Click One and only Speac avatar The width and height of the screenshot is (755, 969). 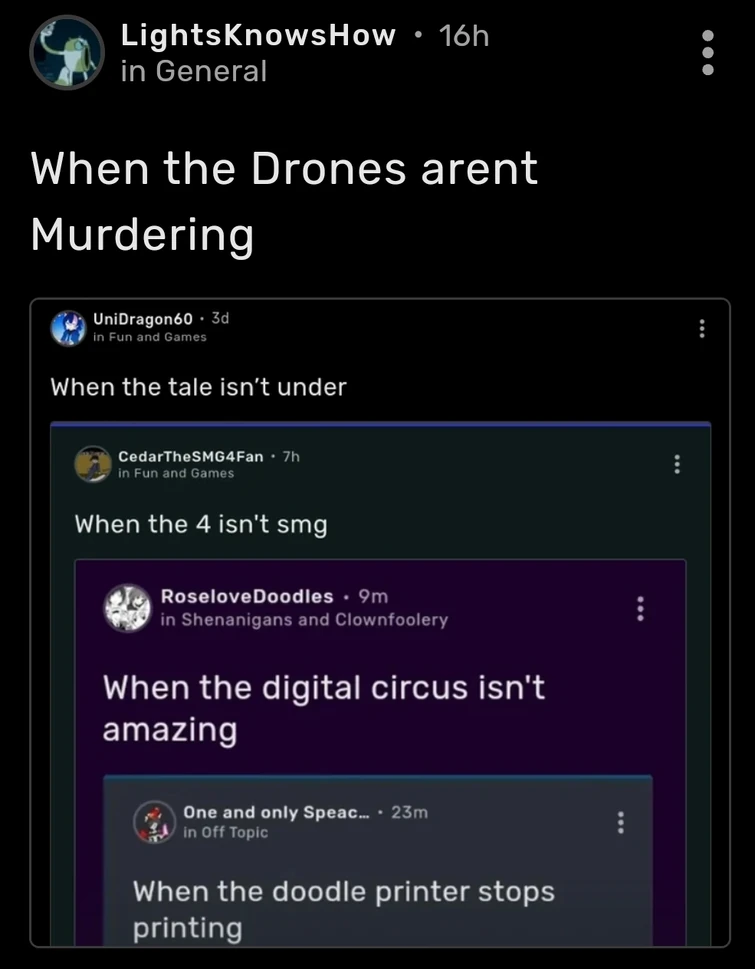[x=155, y=821]
